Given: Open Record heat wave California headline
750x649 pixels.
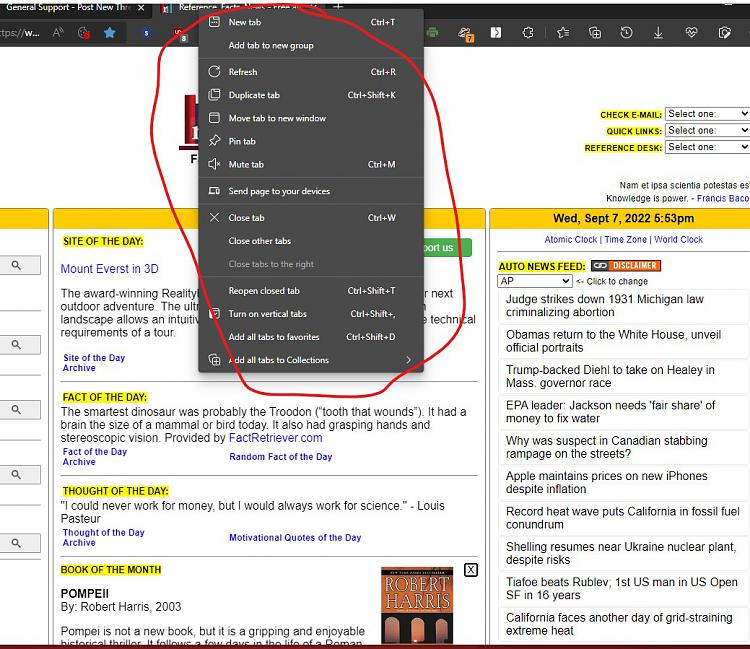Looking at the screenshot, I should (x=623, y=518).
